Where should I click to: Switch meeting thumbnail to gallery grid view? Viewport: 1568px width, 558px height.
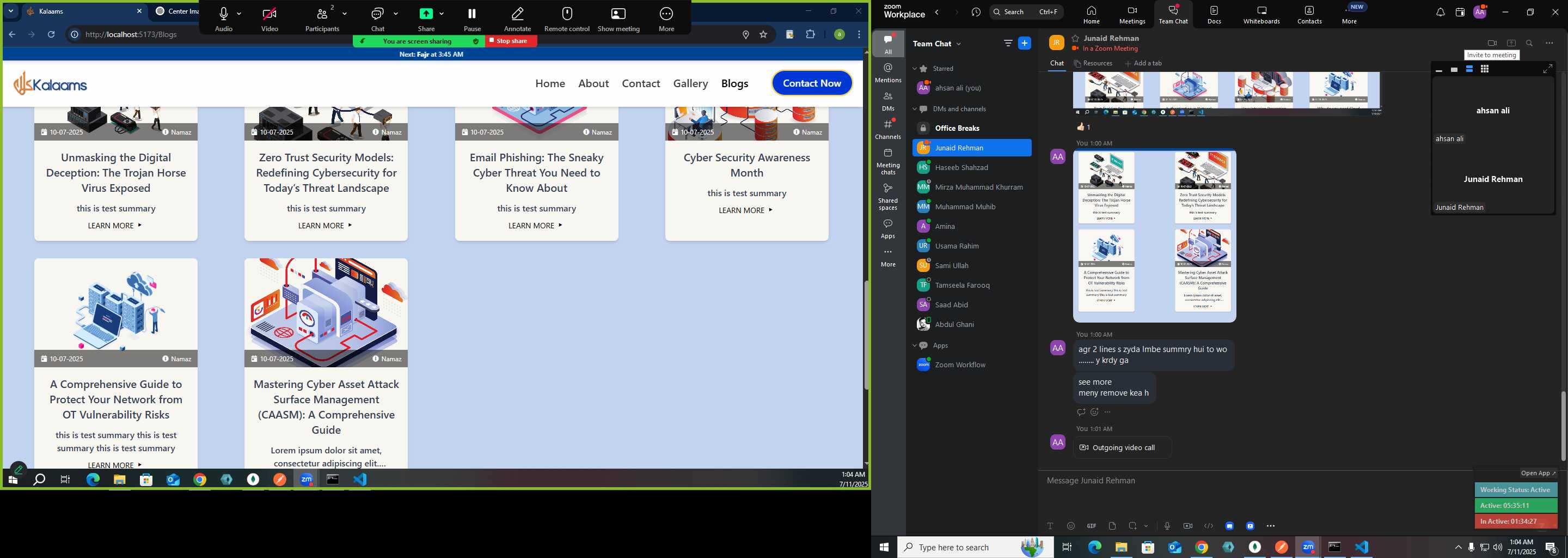[1485, 69]
